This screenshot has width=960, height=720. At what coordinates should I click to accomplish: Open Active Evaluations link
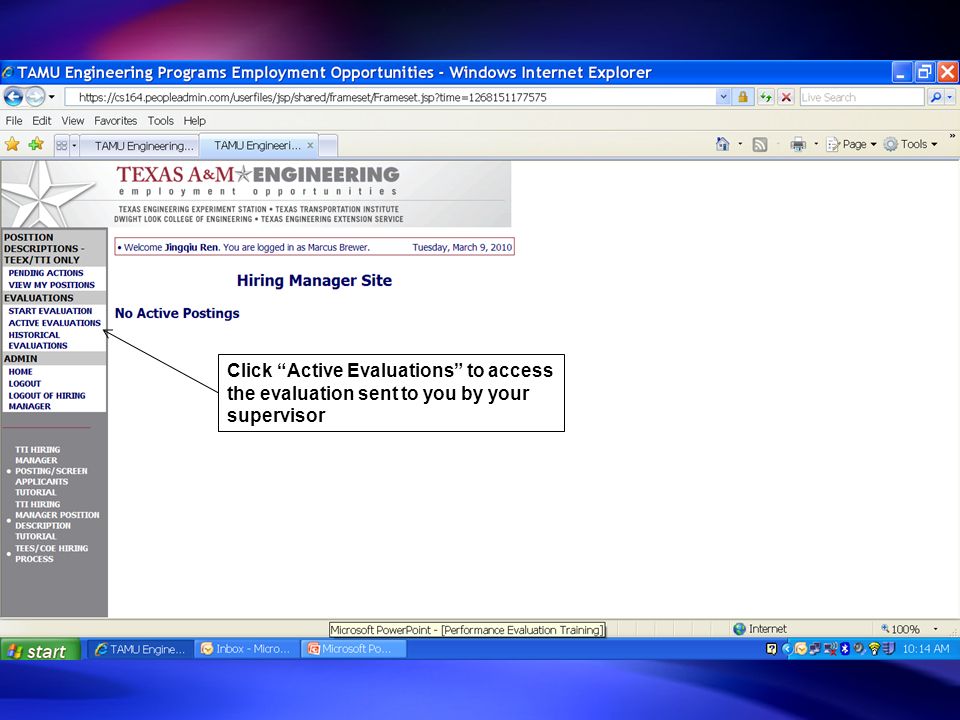tap(54, 323)
